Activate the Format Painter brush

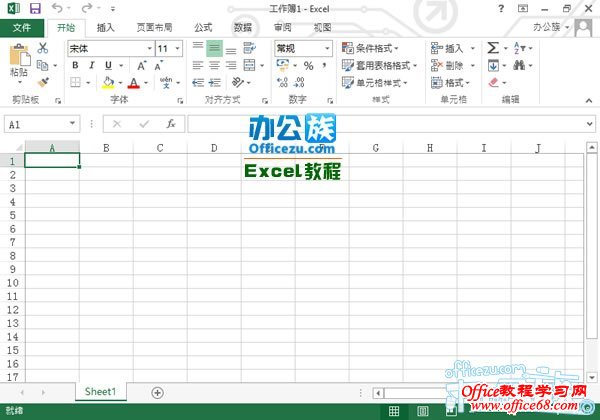pyautogui.click(x=43, y=82)
